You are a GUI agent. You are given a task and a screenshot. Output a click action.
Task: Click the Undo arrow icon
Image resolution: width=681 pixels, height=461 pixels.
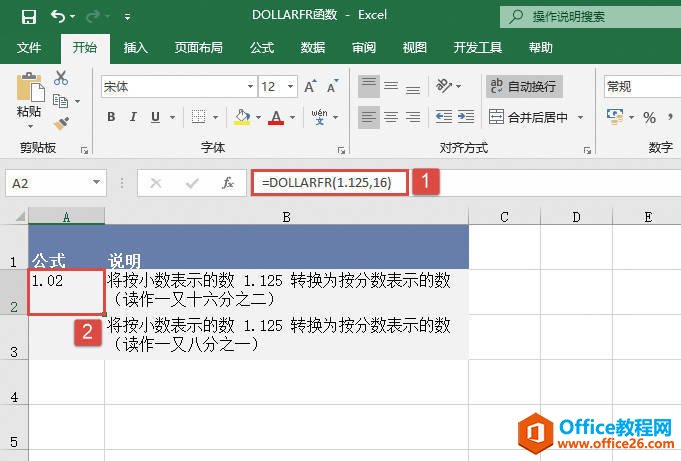point(58,17)
